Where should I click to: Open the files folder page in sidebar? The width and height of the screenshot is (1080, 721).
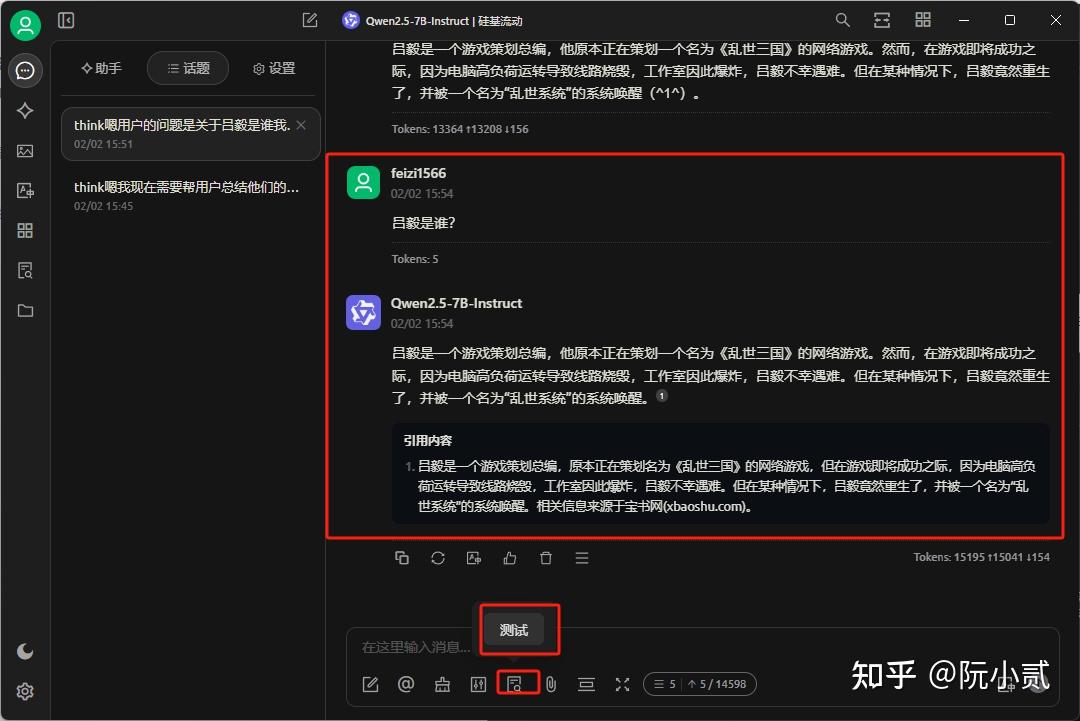click(x=25, y=311)
